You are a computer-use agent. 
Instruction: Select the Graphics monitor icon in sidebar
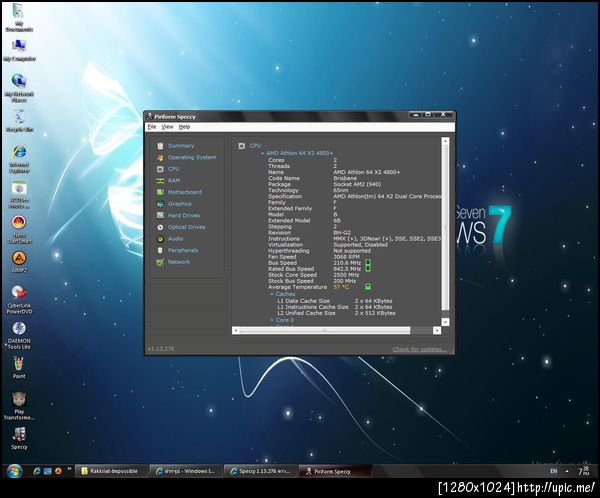click(x=160, y=204)
